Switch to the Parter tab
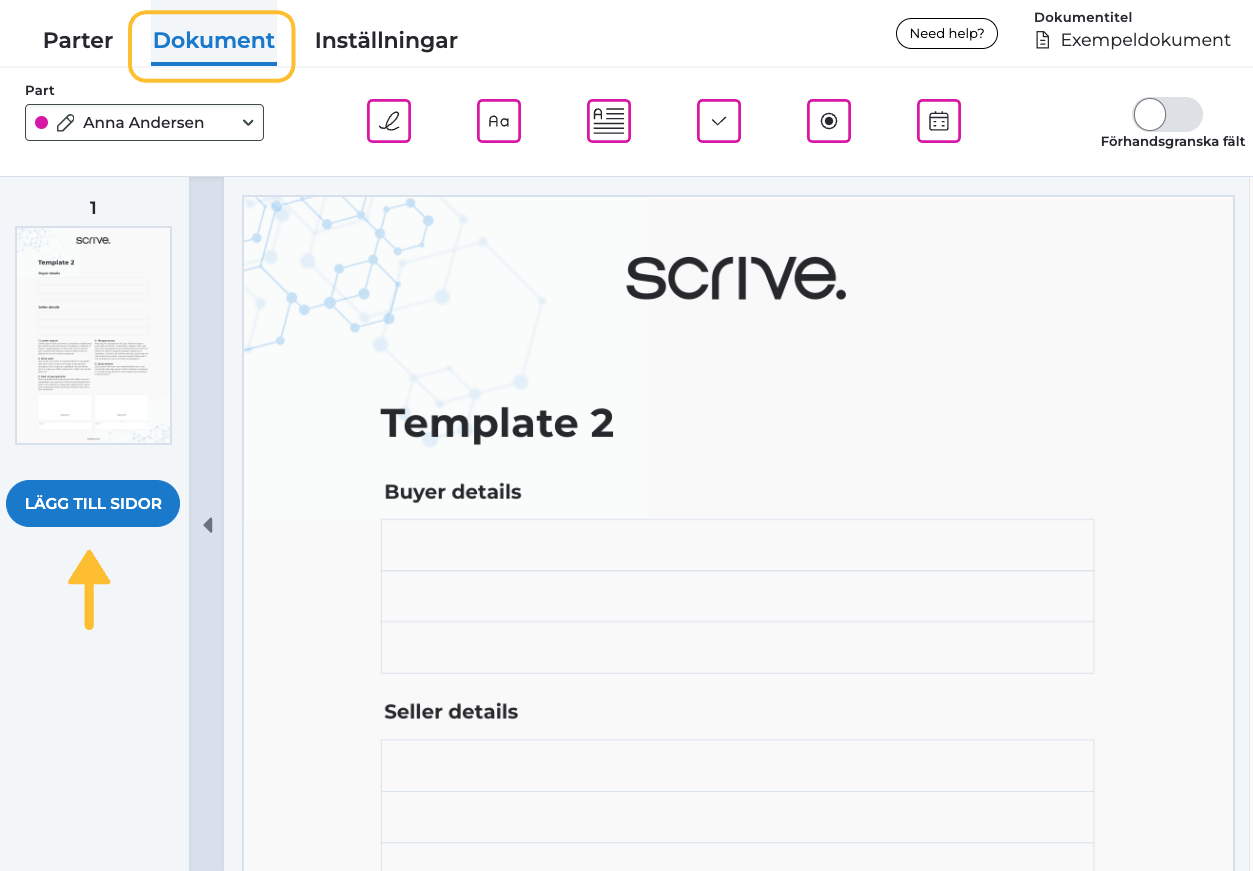1253x871 pixels. (78, 41)
